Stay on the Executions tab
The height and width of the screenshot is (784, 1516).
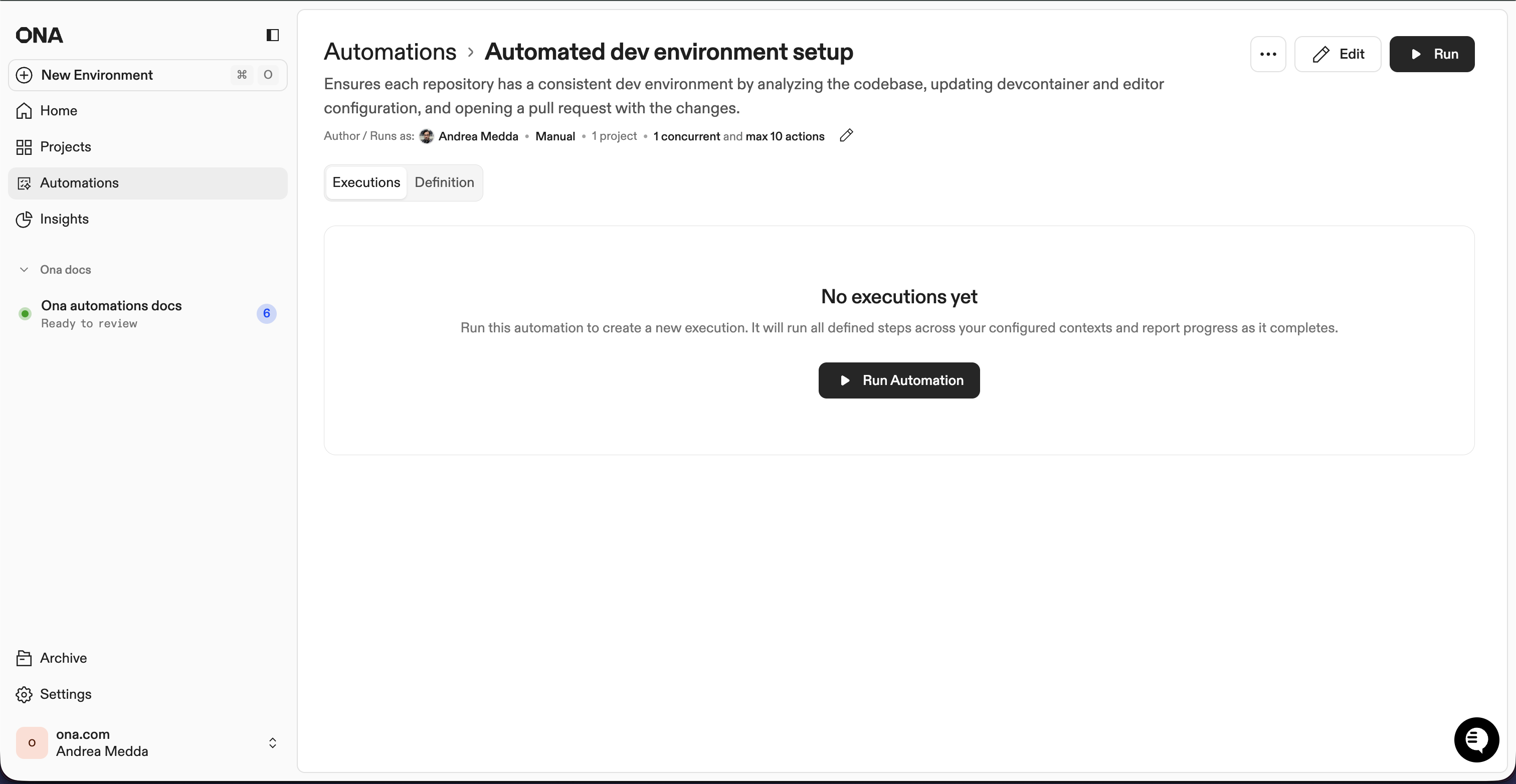click(365, 182)
